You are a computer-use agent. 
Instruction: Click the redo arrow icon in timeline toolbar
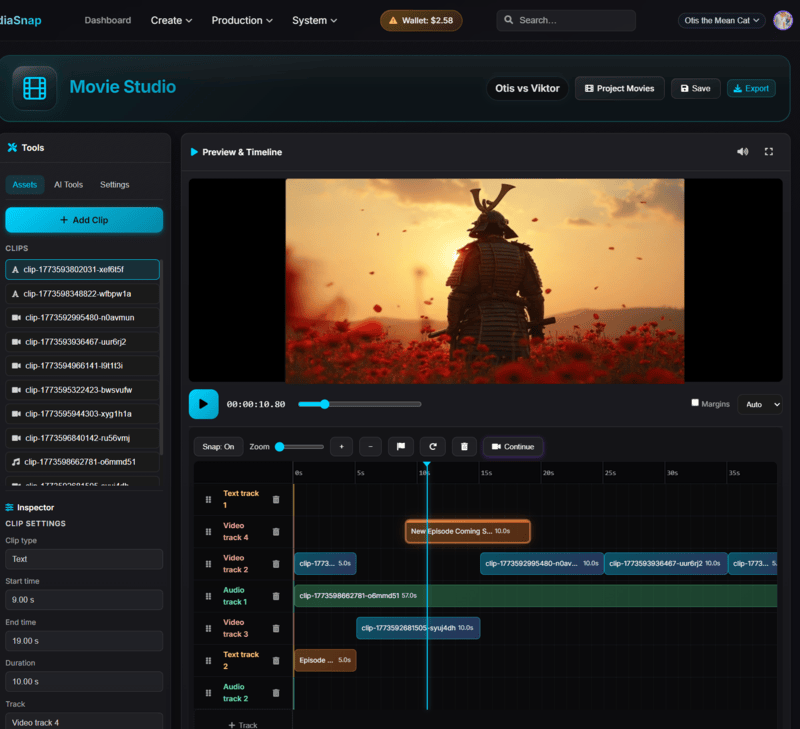click(433, 446)
